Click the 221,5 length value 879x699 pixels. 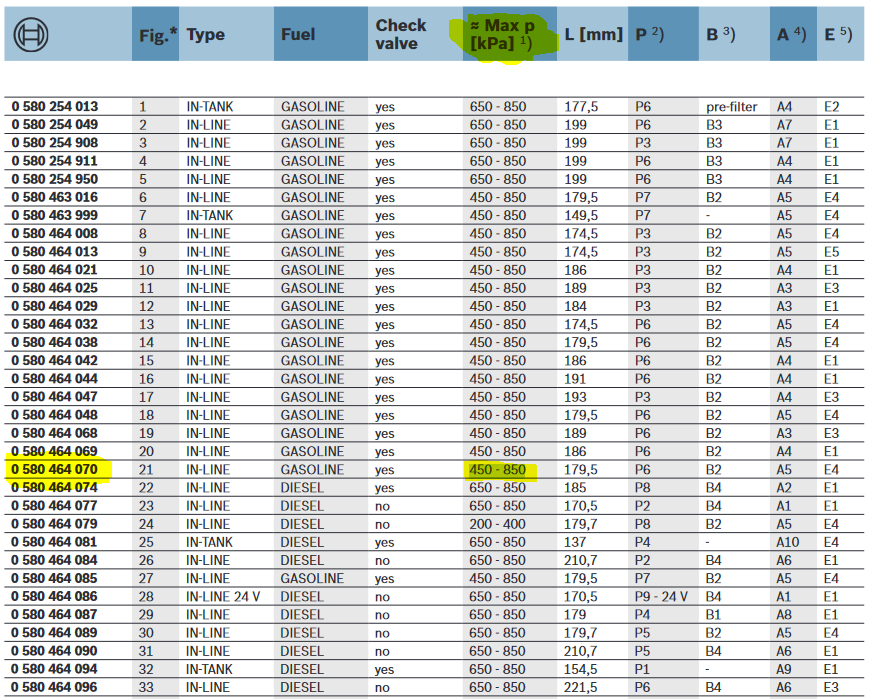[x=581, y=688]
